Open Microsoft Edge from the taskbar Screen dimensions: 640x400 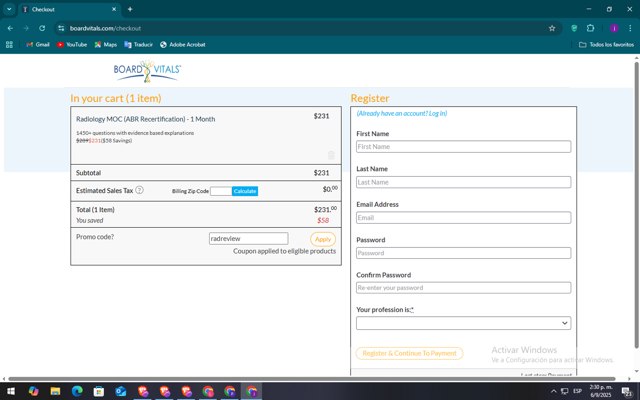[77, 391]
